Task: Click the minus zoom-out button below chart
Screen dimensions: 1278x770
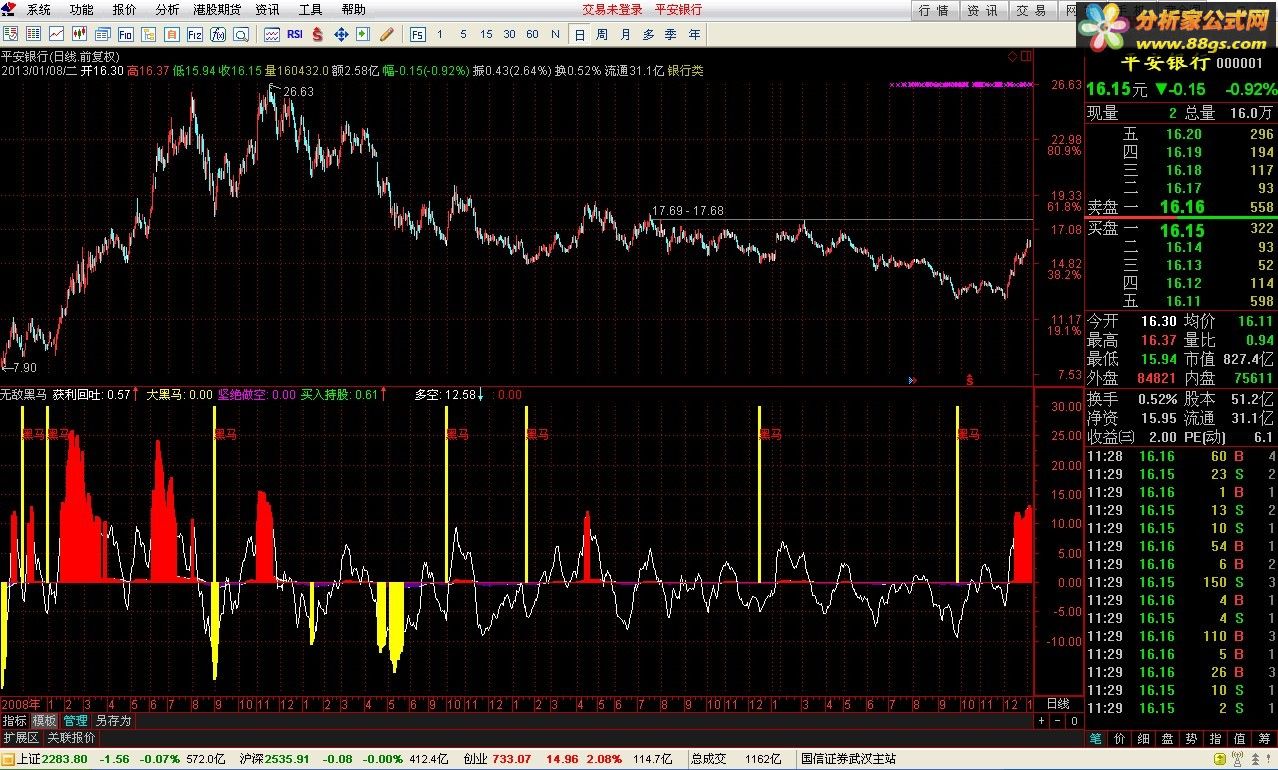Action: [x=1058, y=721]
